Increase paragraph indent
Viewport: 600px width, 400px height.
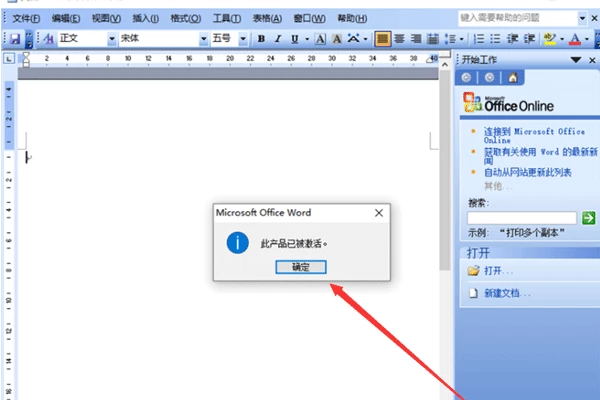tap(530, 39)
